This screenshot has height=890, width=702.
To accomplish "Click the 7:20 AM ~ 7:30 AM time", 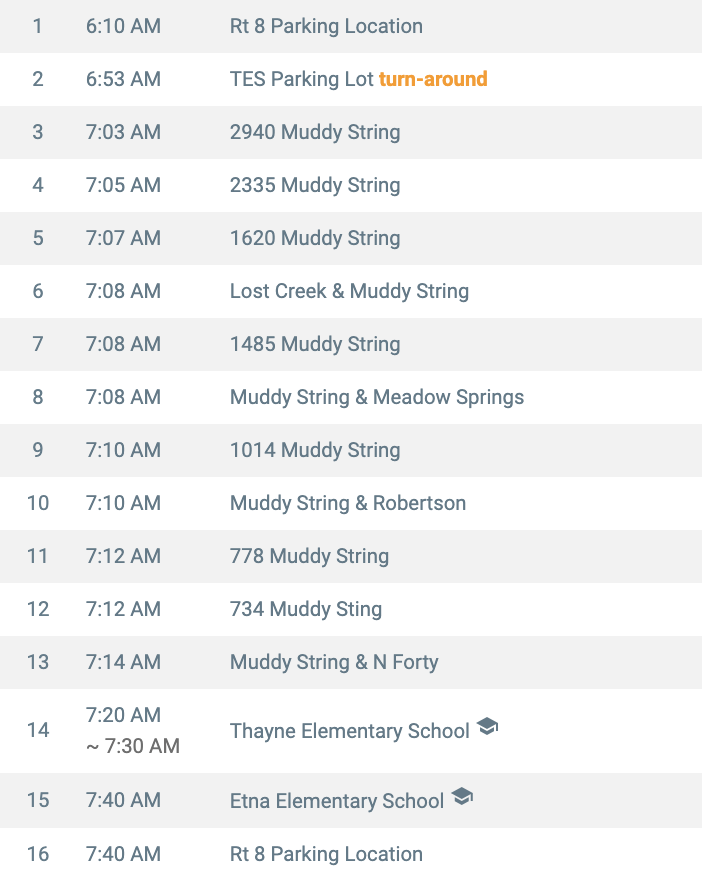I will [x=132, y=731].
